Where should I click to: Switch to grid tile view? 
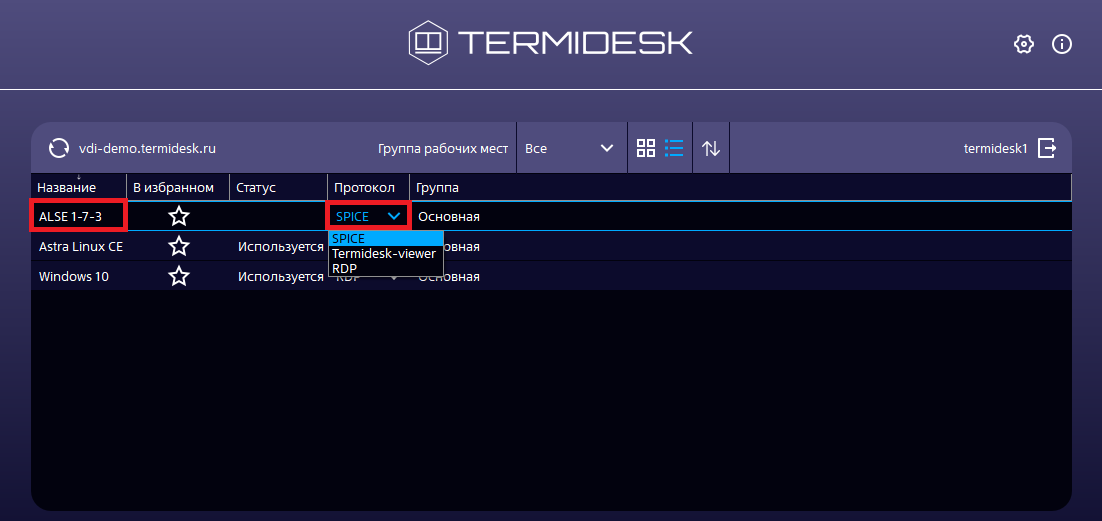pos(645,148)
